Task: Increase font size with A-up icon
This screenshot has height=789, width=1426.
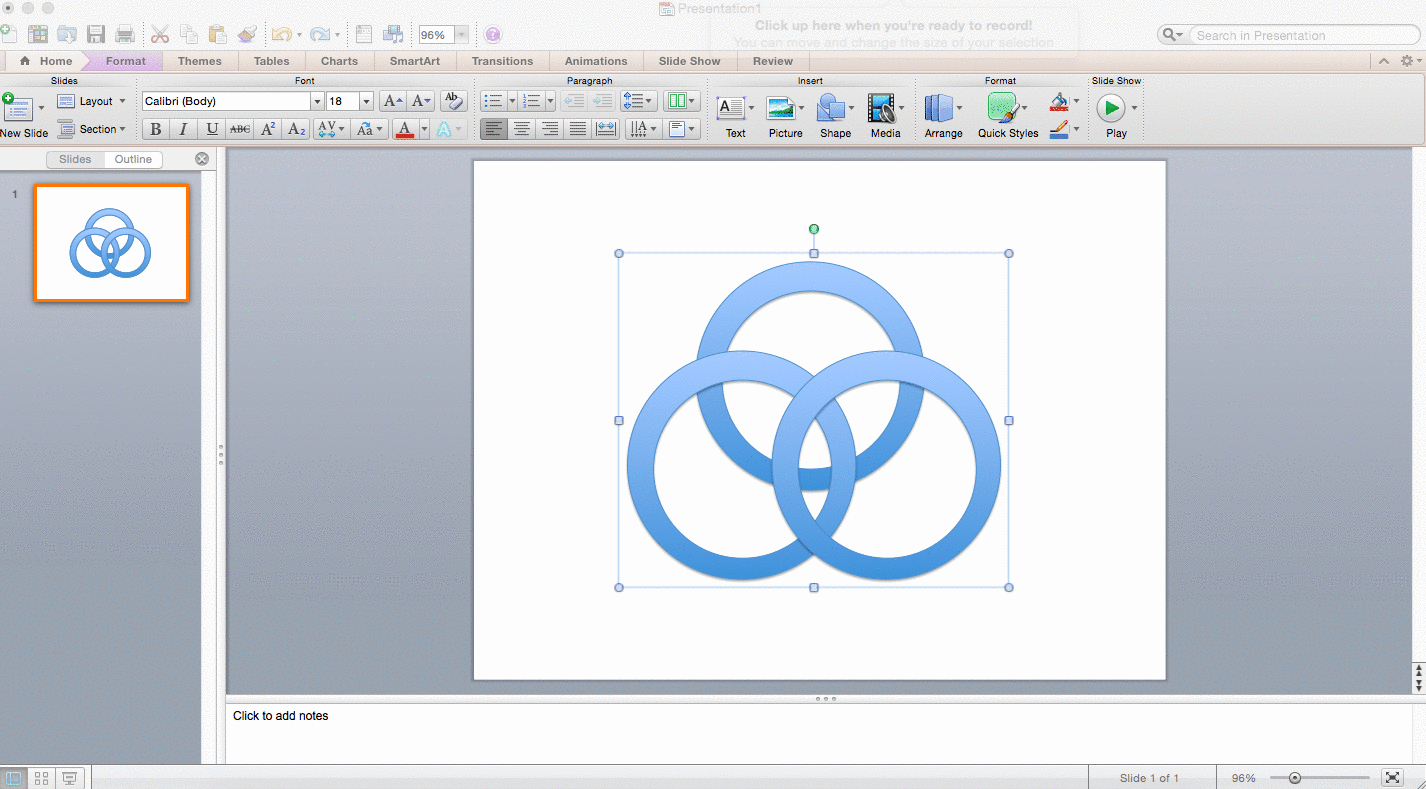Action: [x=393, y=101]
